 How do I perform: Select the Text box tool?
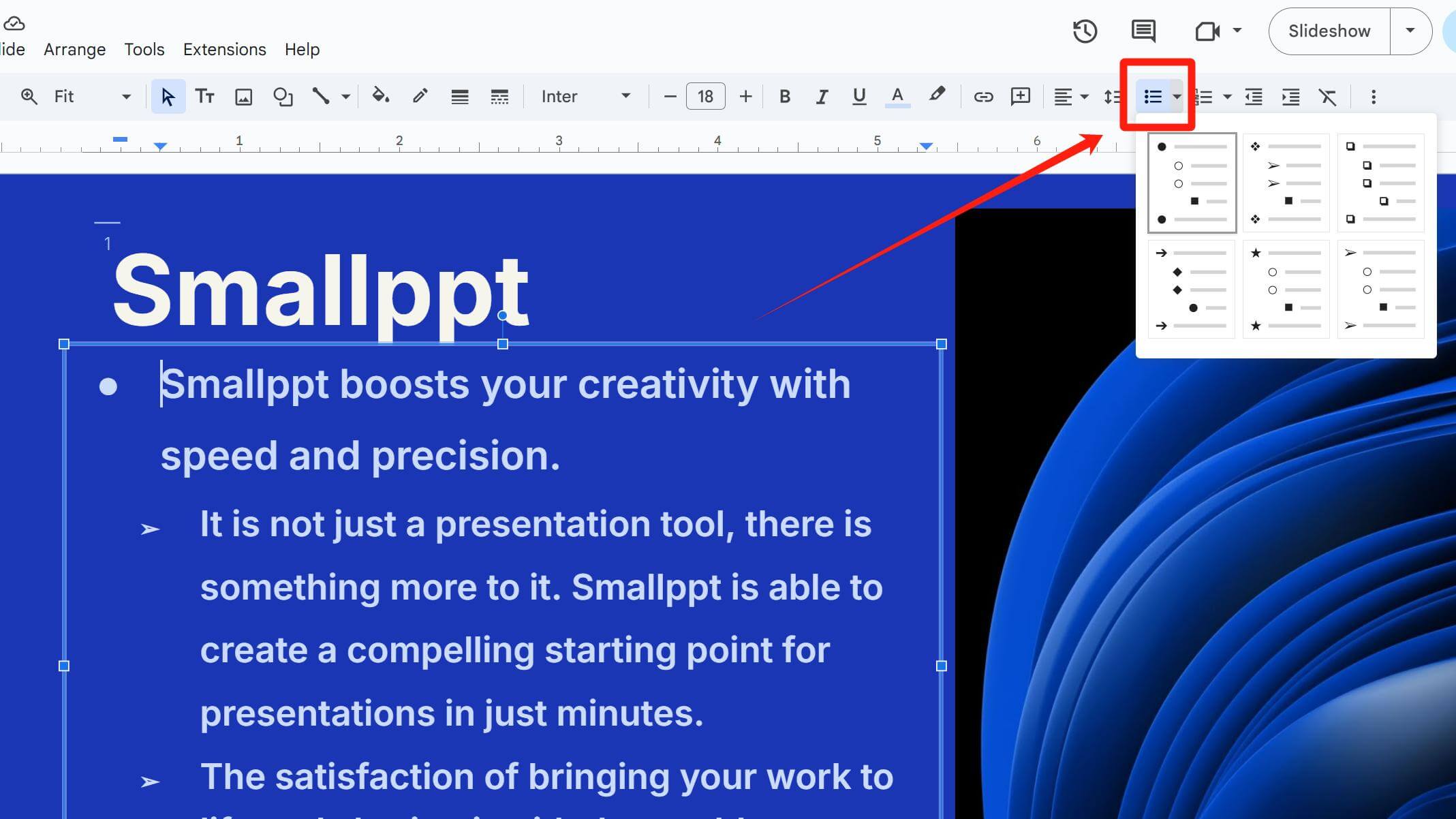pos(205,97)
